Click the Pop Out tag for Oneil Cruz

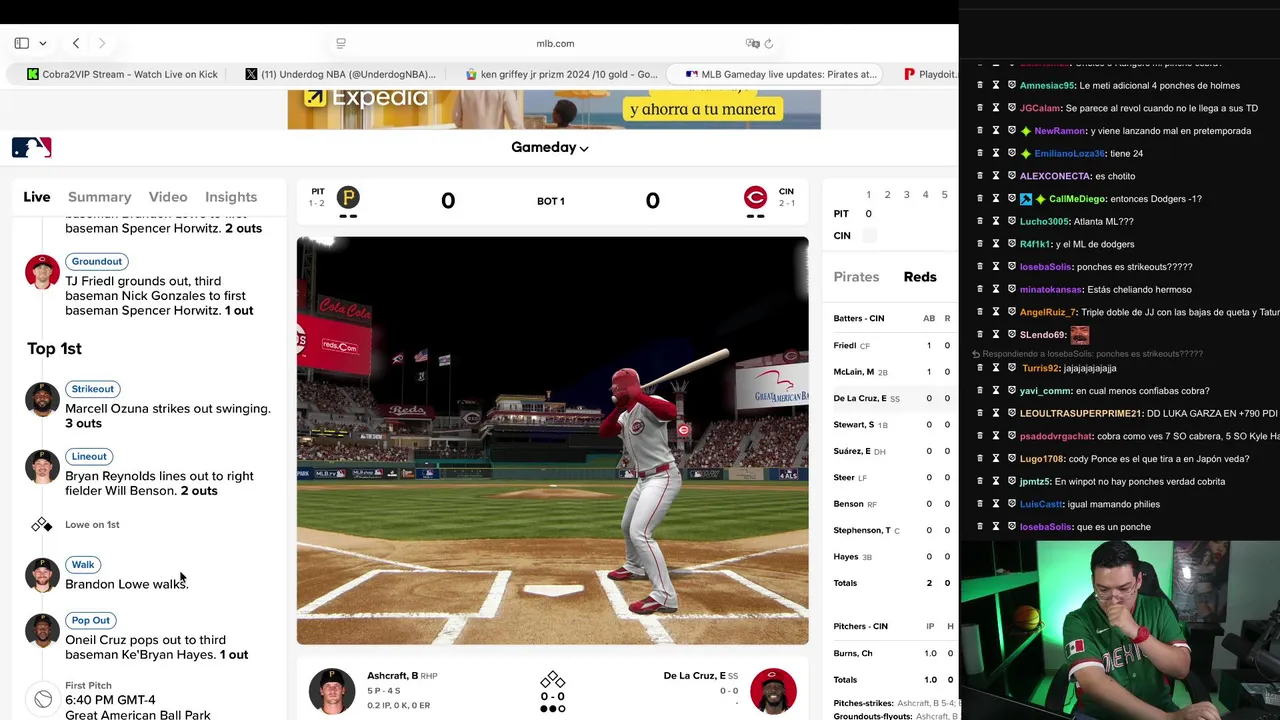[x=90, y=620]
